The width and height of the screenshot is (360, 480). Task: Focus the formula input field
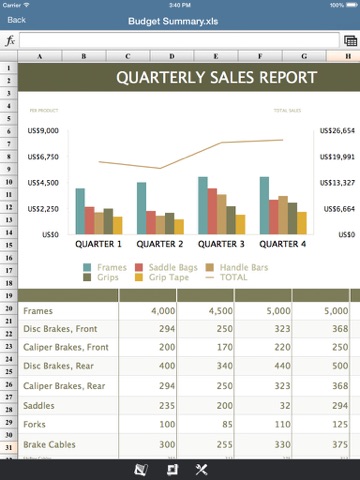[x=179, y=41]
